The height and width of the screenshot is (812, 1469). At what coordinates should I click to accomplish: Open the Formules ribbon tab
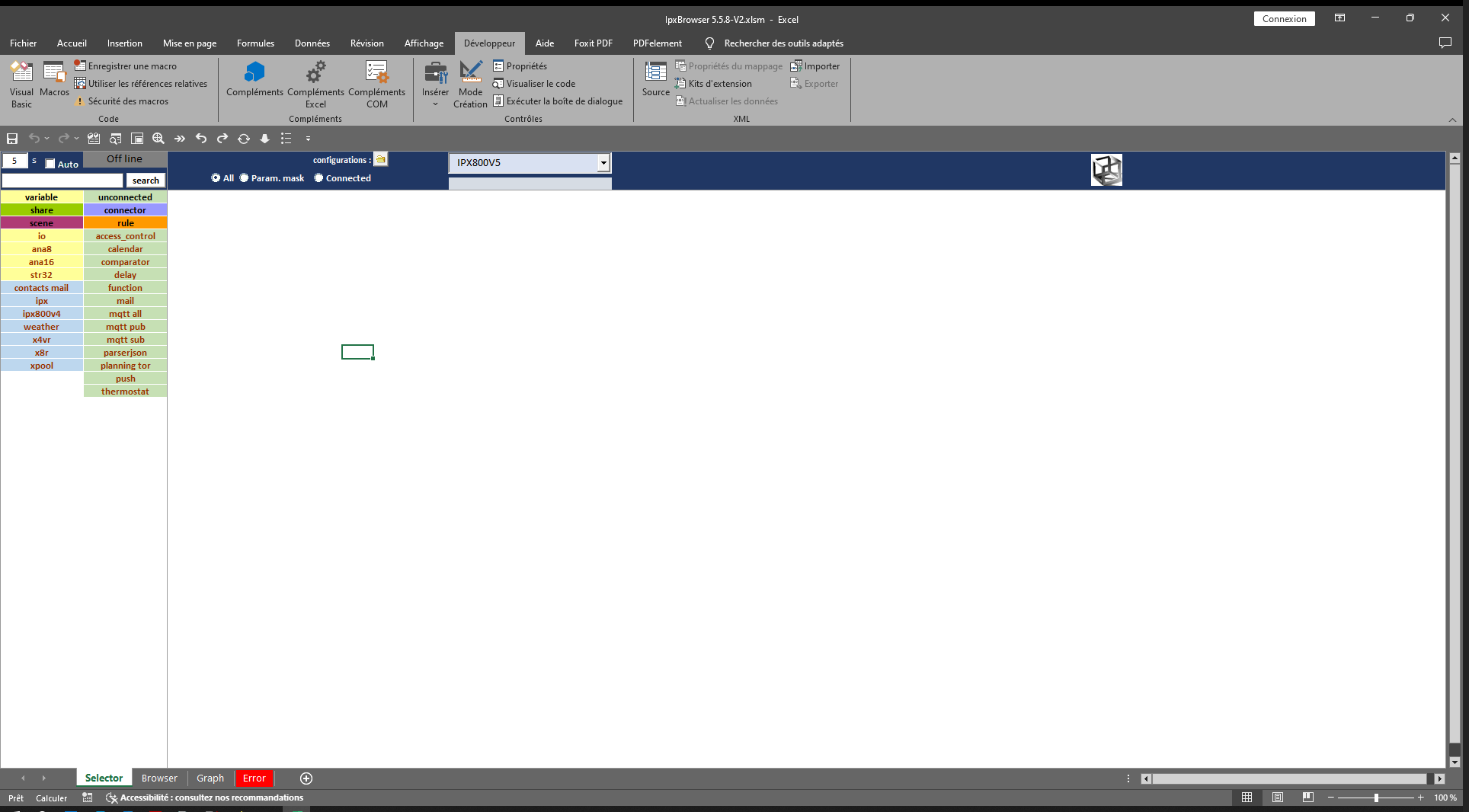255,43
